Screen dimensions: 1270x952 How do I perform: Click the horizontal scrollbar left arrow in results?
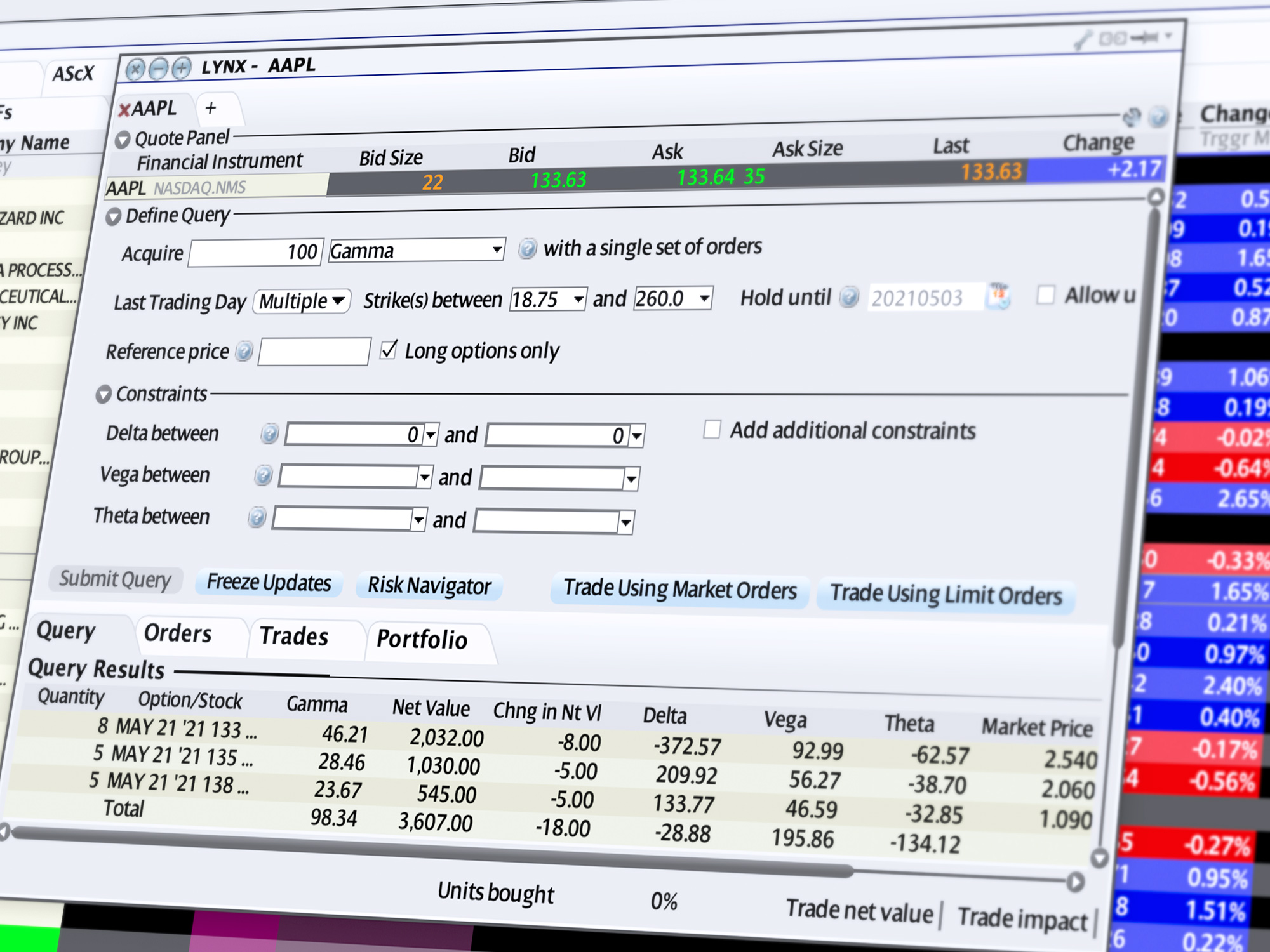point(4,831)
